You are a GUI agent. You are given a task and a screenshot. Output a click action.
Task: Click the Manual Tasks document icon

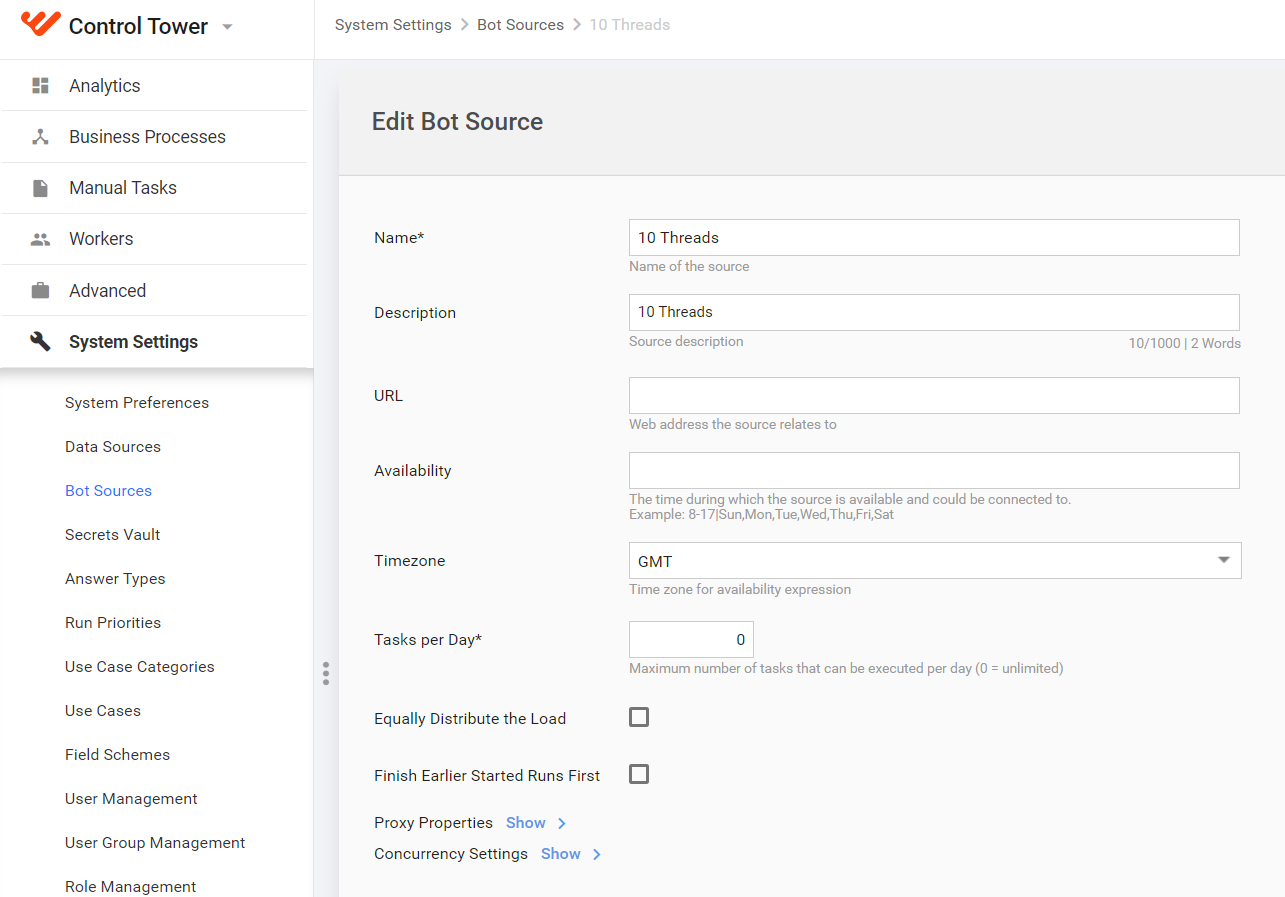(40, 188)
